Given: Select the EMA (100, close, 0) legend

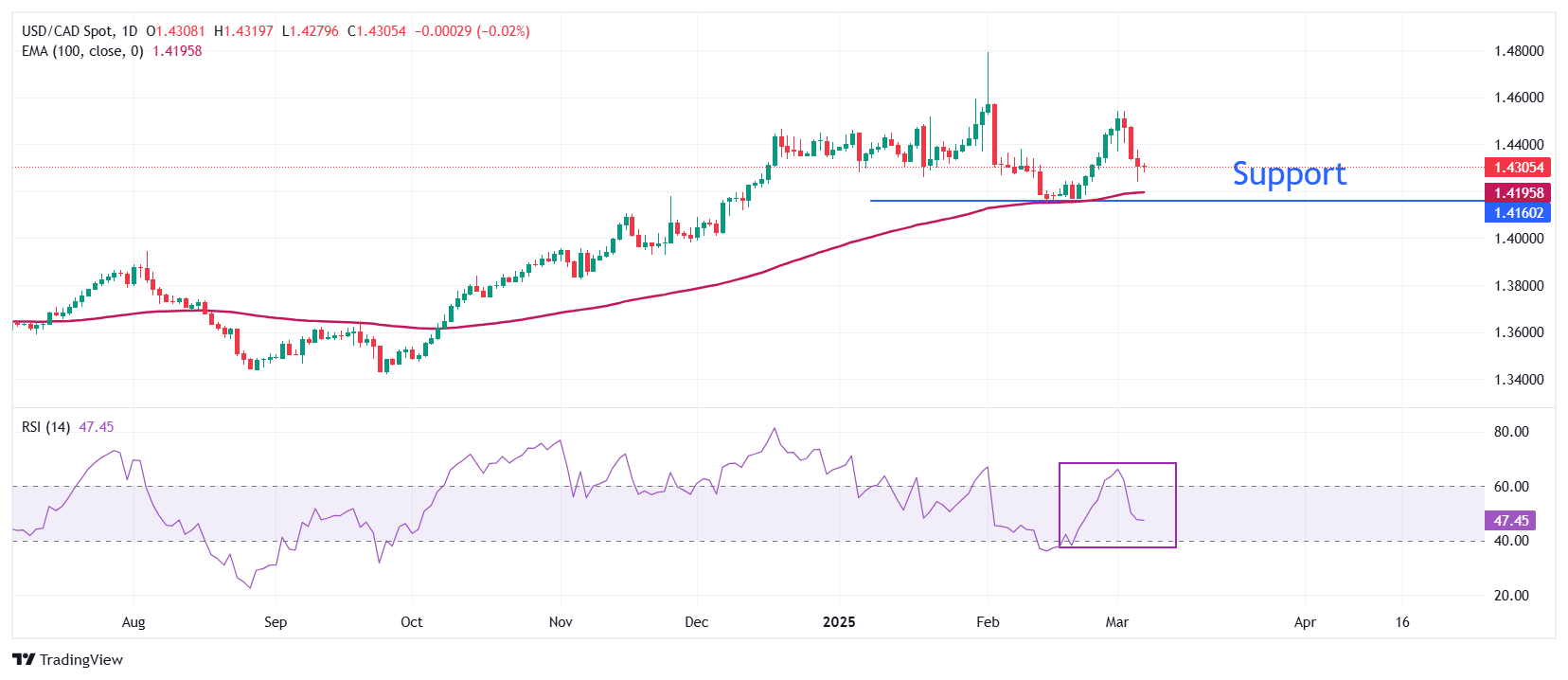Looking at the screenshot, I should coord(82,51).
